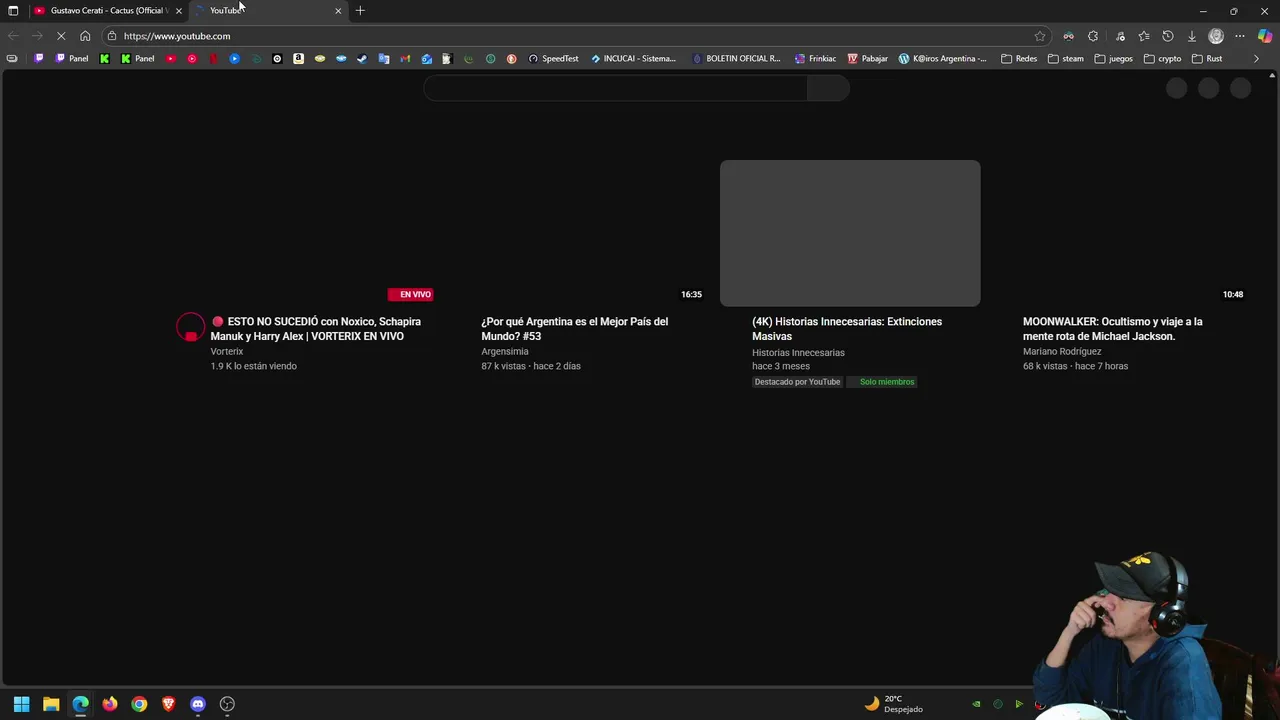The image size is (1280, 720).
Task: Open the second Kick Panel bookmark
Action: tap(137, 58)
